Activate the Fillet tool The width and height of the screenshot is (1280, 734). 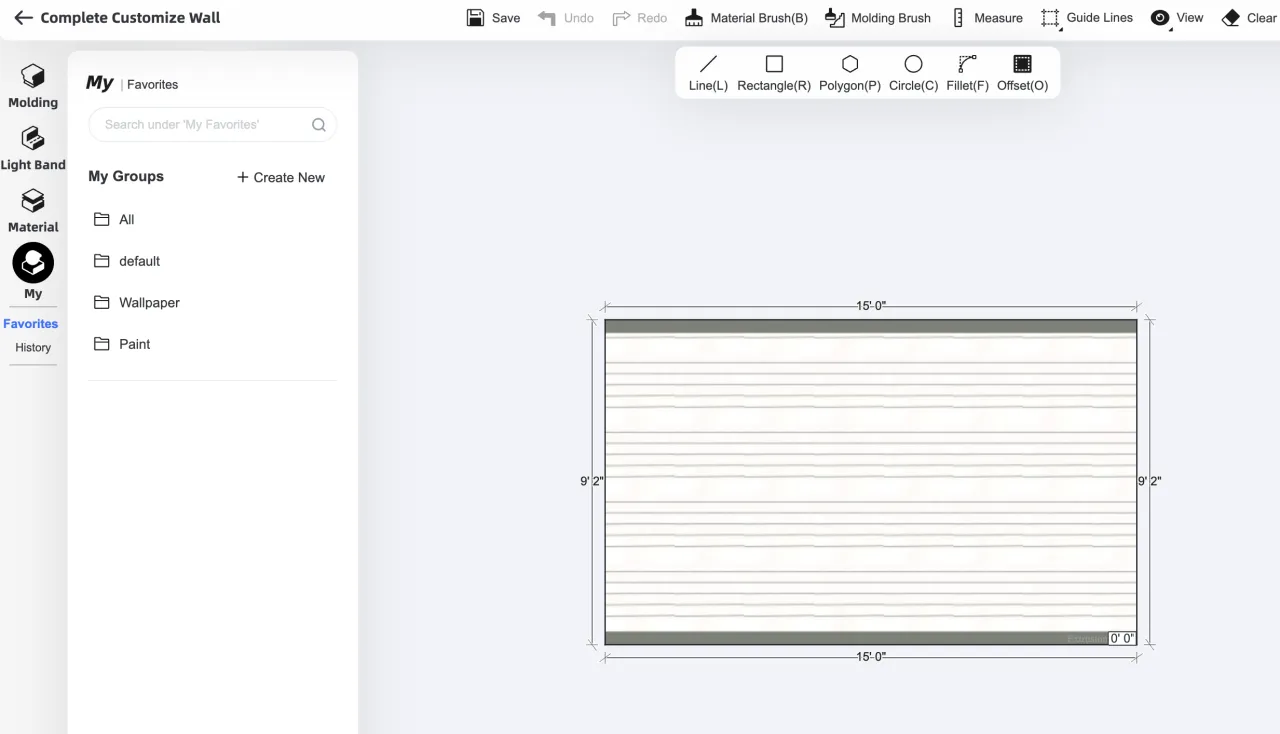click(967, 73)
